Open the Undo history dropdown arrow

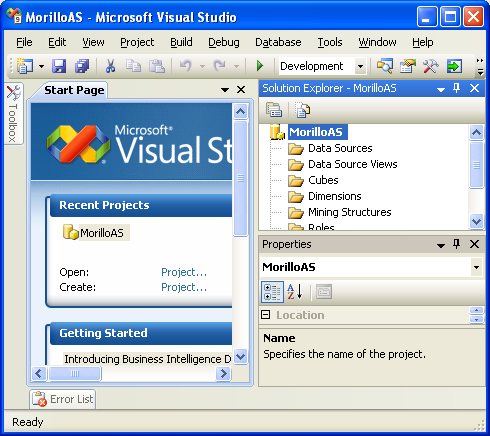(202, 66)
